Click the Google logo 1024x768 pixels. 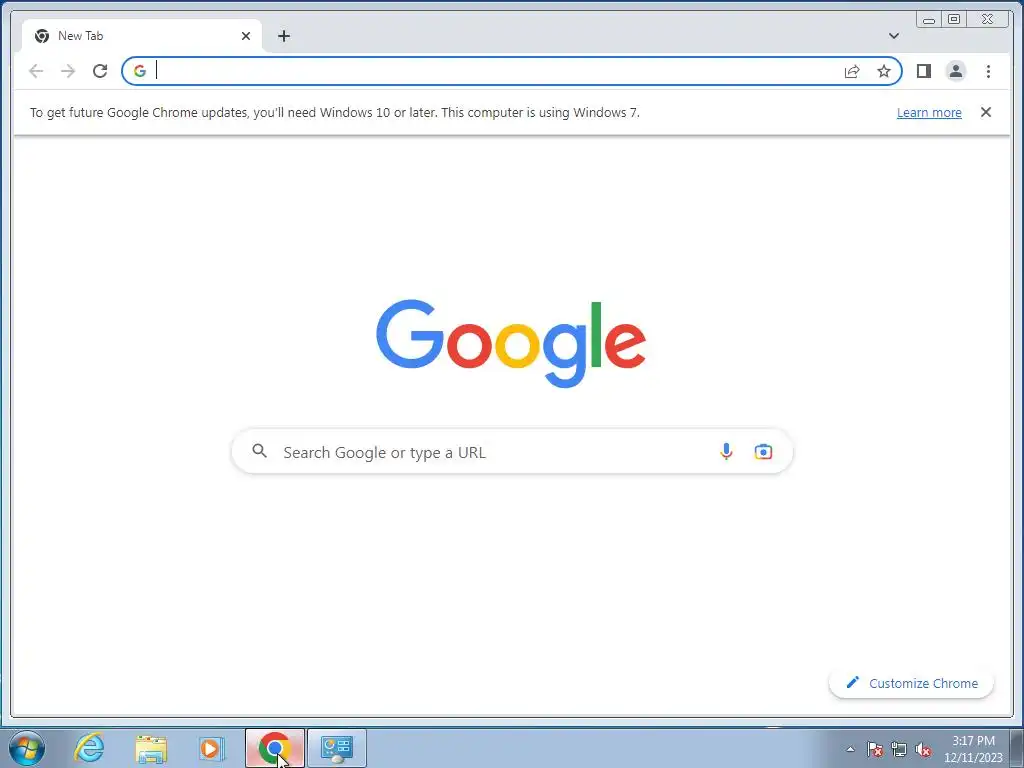pyautogui.click(x=511, y=343)
